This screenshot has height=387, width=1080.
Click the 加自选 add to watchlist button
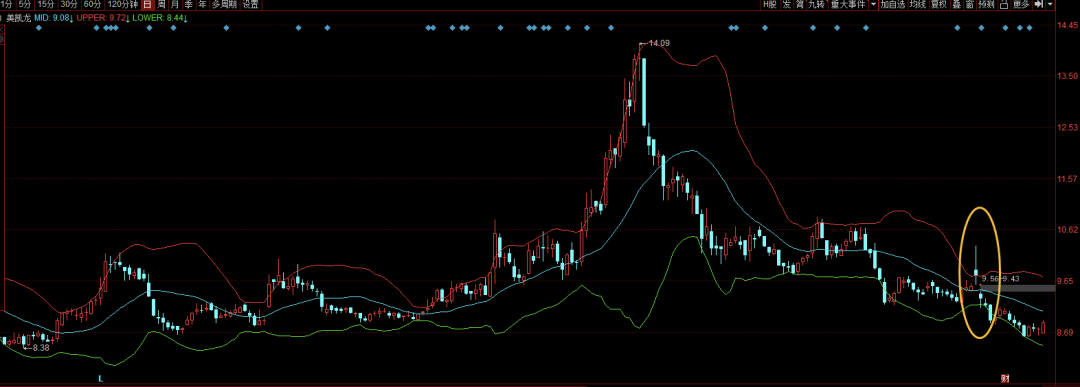(892, 4)
